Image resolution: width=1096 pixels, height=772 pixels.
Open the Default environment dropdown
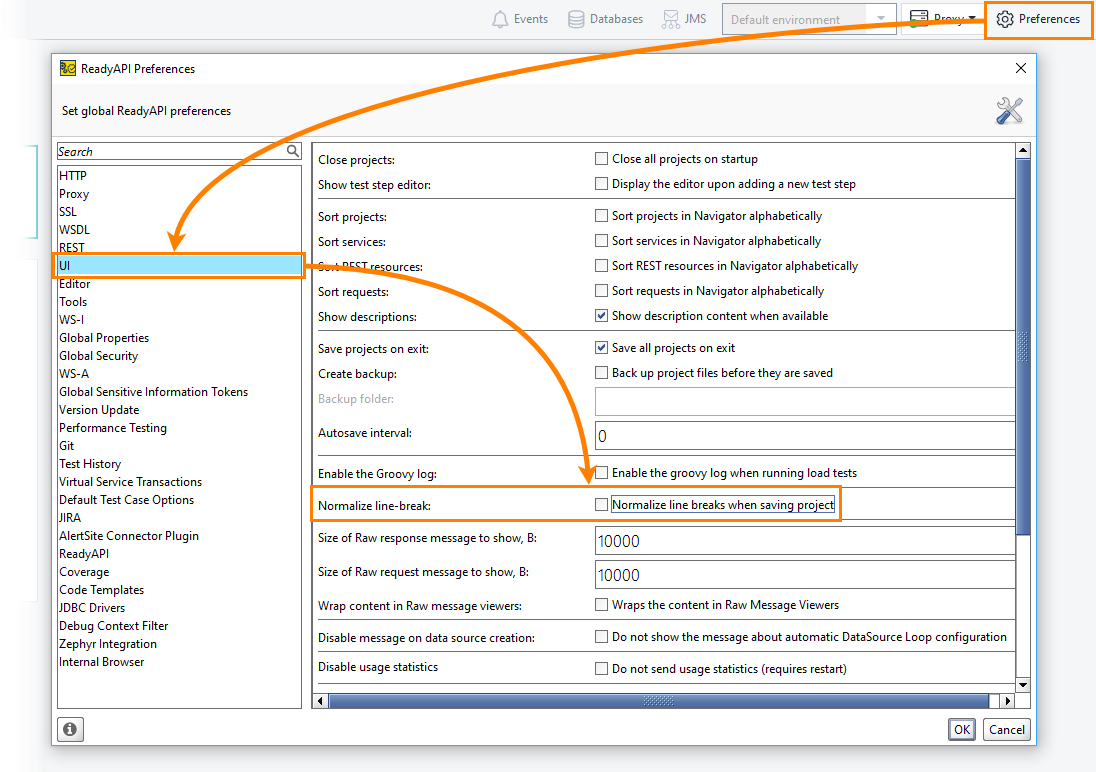pyautogui.click(x=879, y=18)
